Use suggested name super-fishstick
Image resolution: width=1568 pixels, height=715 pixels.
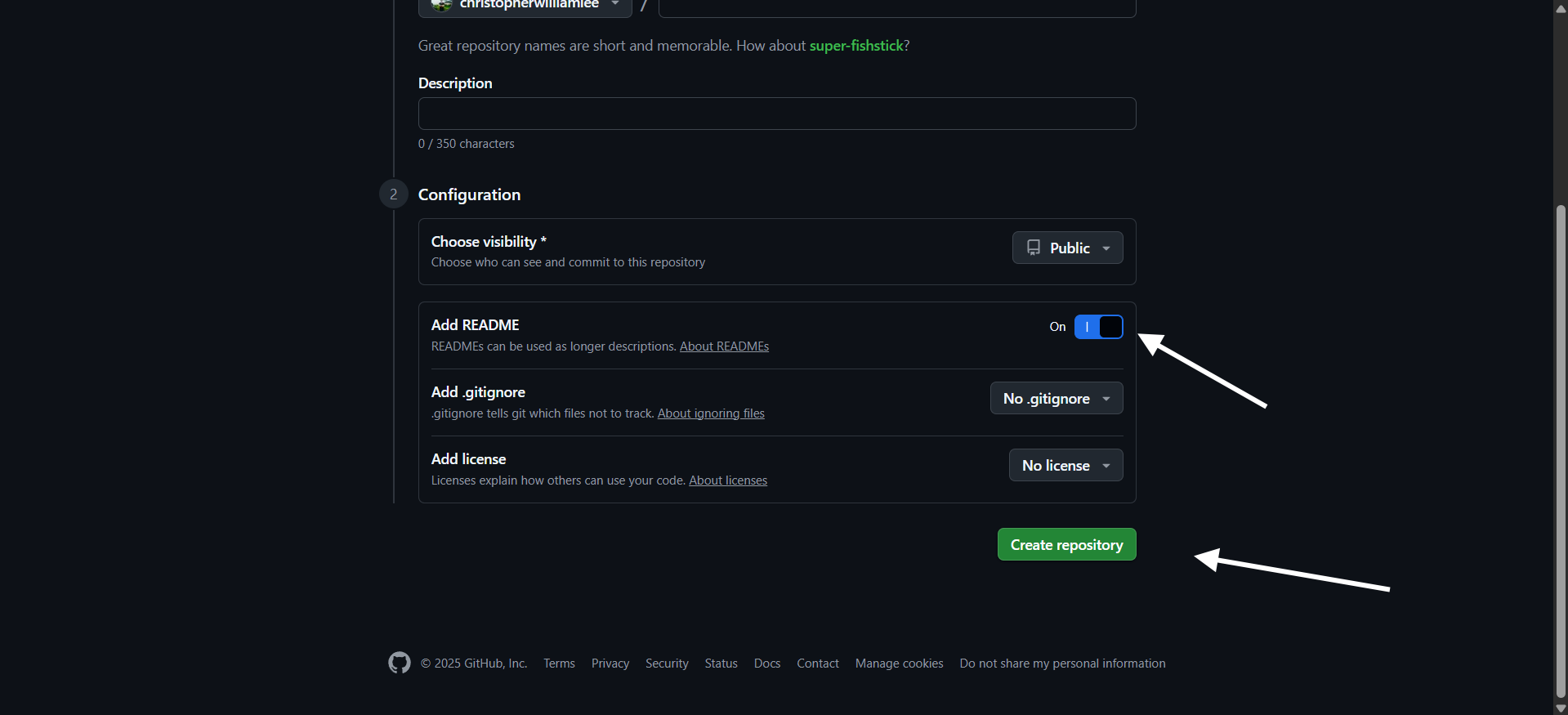pos(856,46)
